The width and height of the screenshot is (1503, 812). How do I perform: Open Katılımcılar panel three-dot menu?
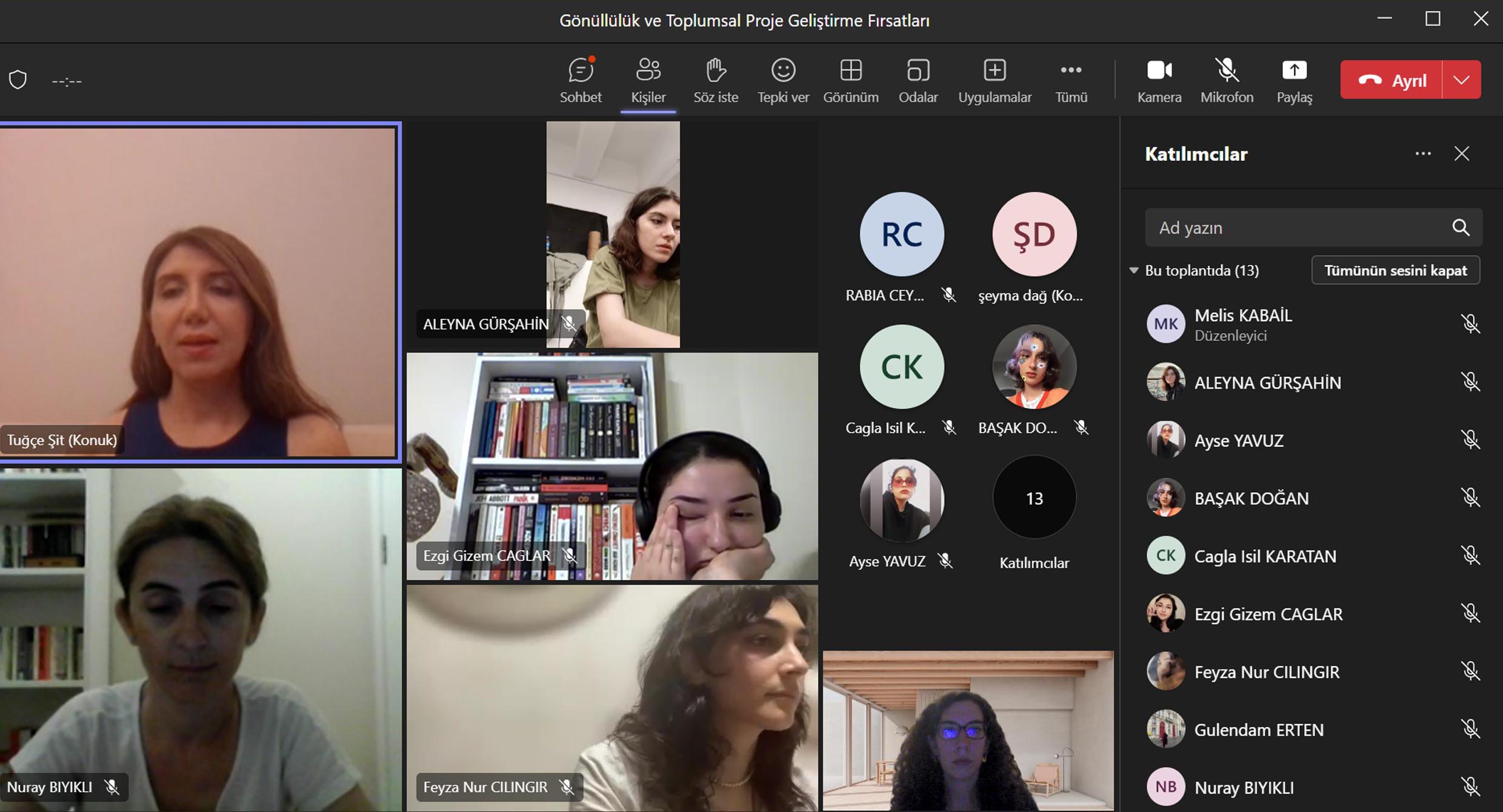tap(1423, 154)
